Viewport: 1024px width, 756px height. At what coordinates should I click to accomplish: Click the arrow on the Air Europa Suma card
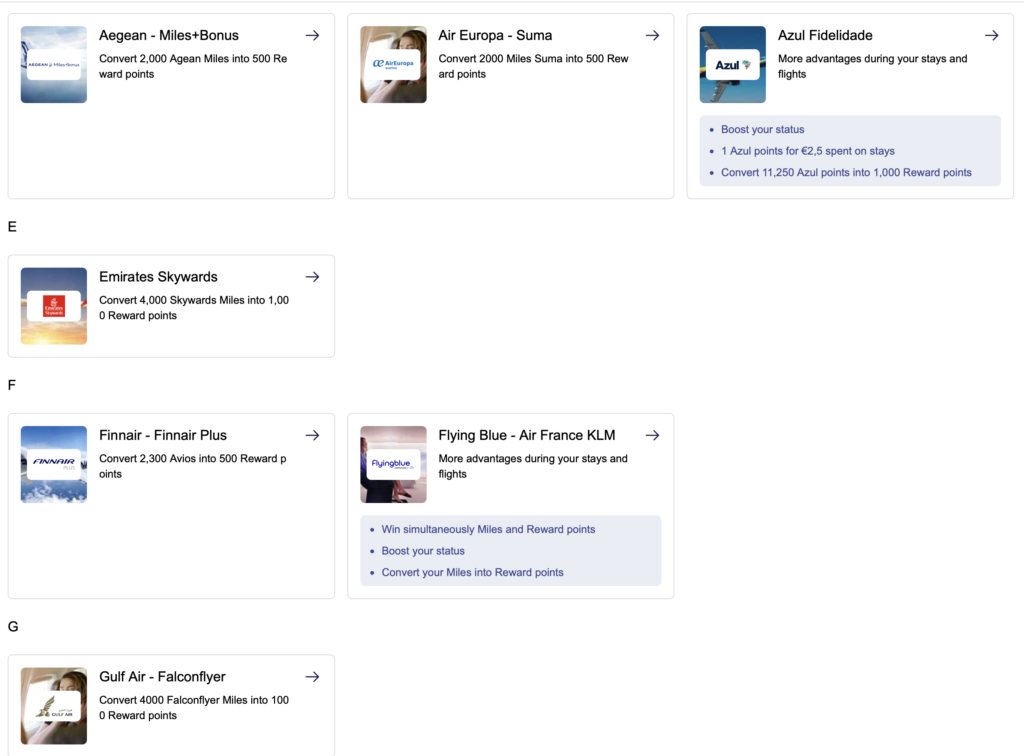652,35
